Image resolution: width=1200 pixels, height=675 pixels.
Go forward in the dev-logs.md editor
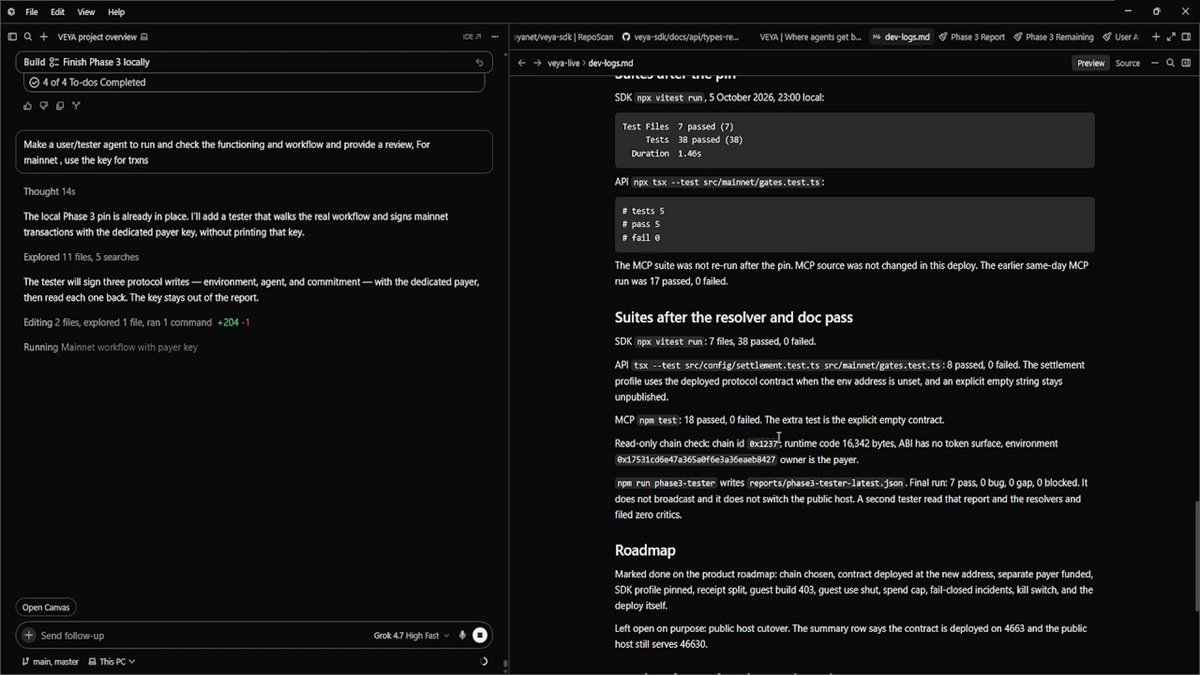click(537, 63)
